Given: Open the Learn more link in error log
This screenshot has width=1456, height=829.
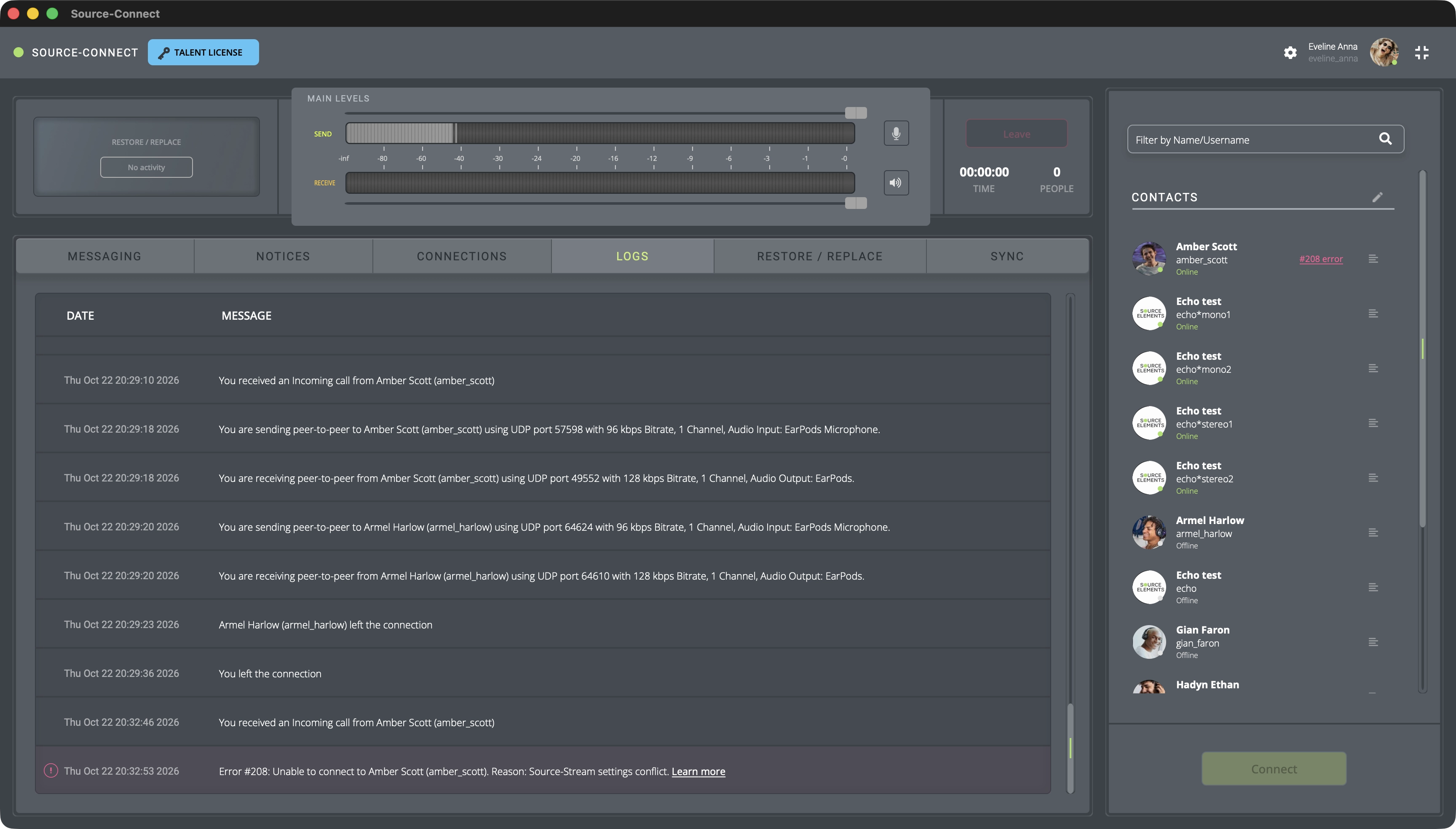Looking at the screenshot, I should pyautogui.click(x=698, y=771).
